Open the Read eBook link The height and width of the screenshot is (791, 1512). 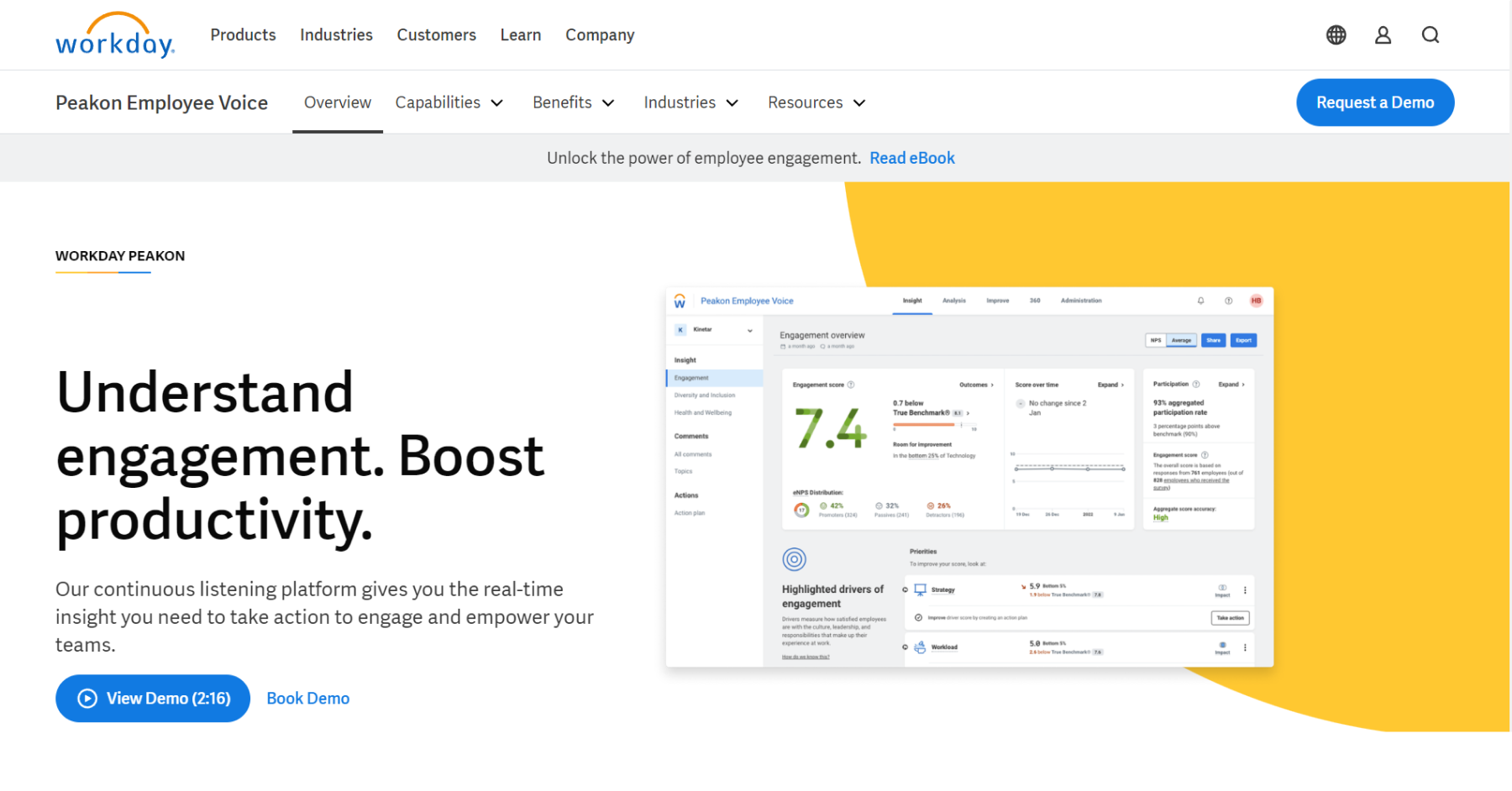(912, 158)
